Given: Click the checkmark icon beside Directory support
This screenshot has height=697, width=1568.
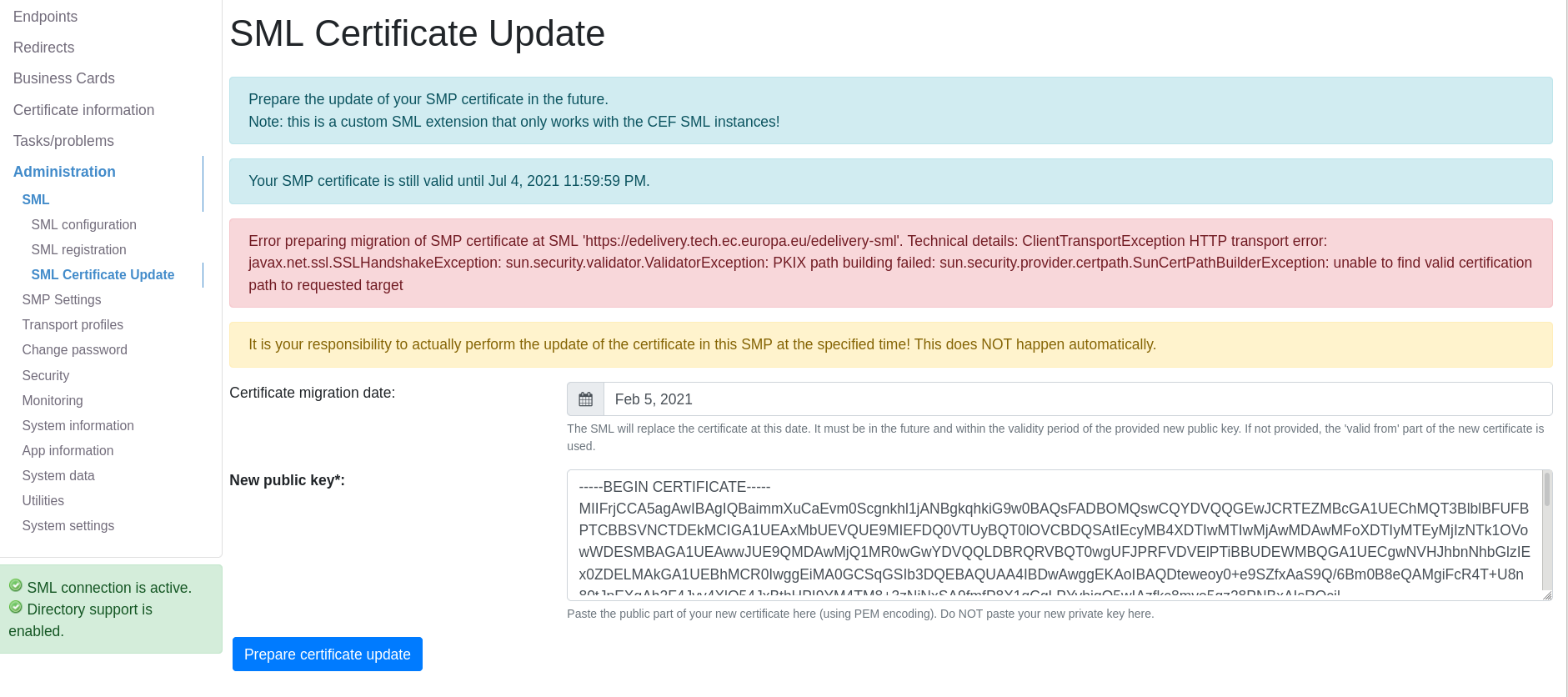Looking at the screenshot, I should pos(15,607).
